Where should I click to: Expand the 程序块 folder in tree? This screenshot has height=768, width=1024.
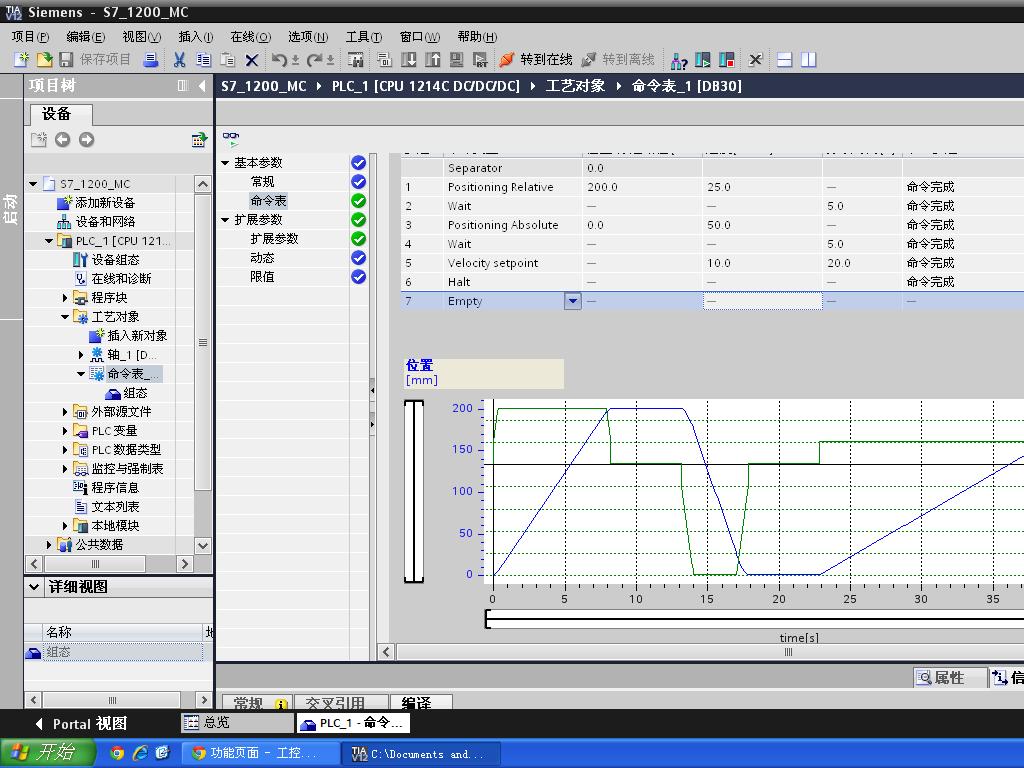click(x=66, y=298)
